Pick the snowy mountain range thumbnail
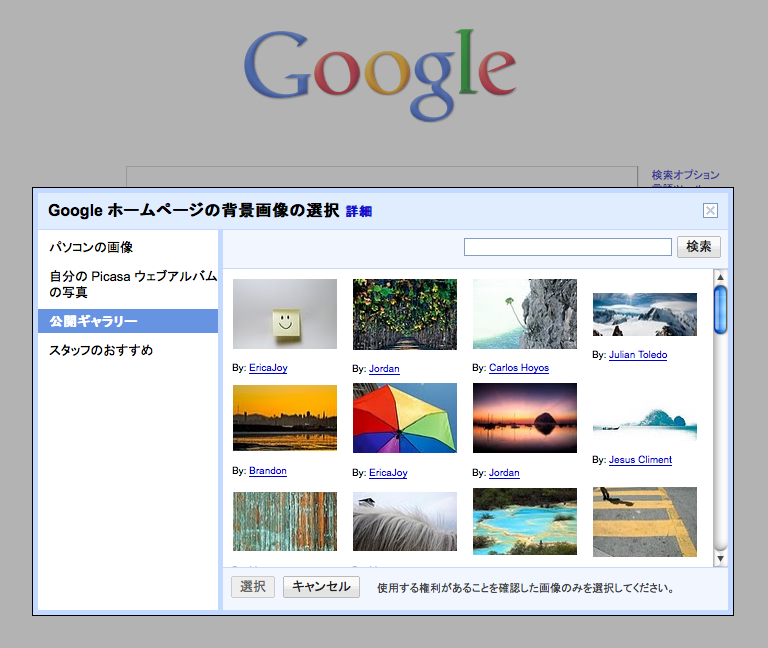This screenshot has width=768, height=648. (645, 314)
